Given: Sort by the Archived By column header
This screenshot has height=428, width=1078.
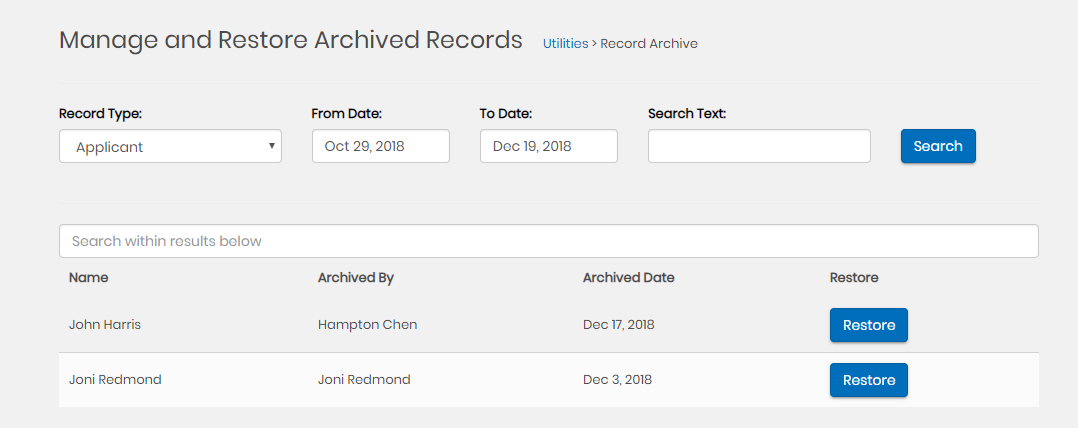Looking at the screenshot, I should click(x=355, y=277).
